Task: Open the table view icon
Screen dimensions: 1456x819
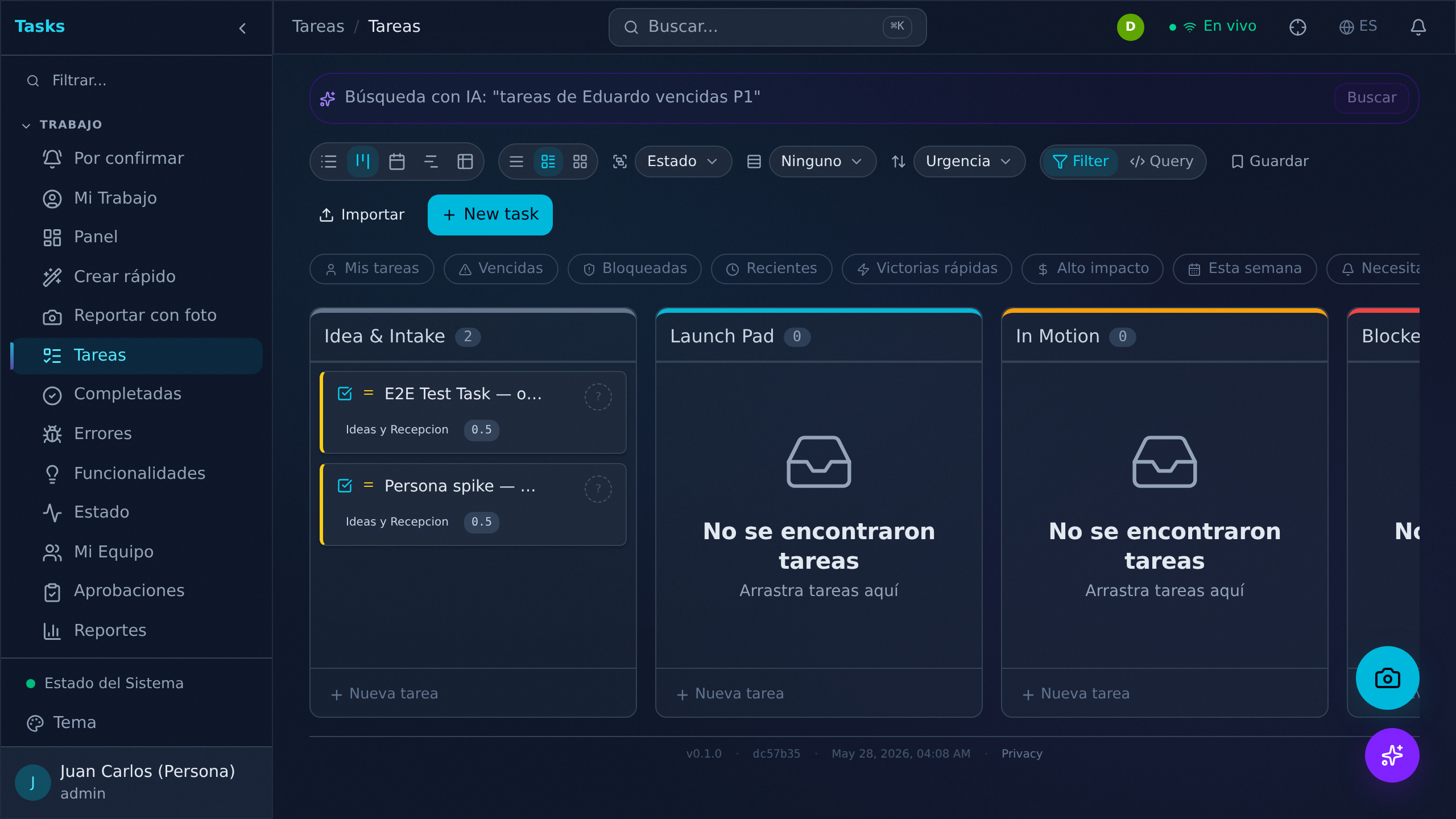Action: click(465, 162)
